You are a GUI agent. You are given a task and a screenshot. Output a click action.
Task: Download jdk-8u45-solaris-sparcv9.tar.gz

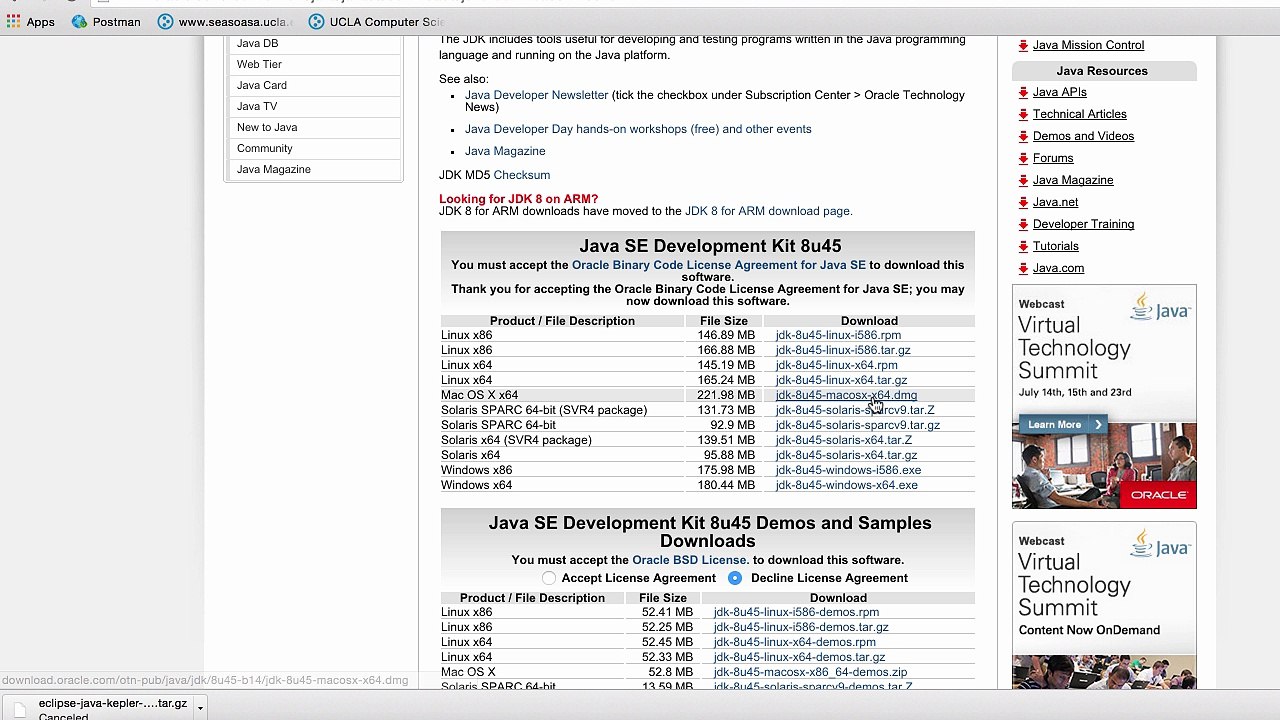tap(858, 425)
